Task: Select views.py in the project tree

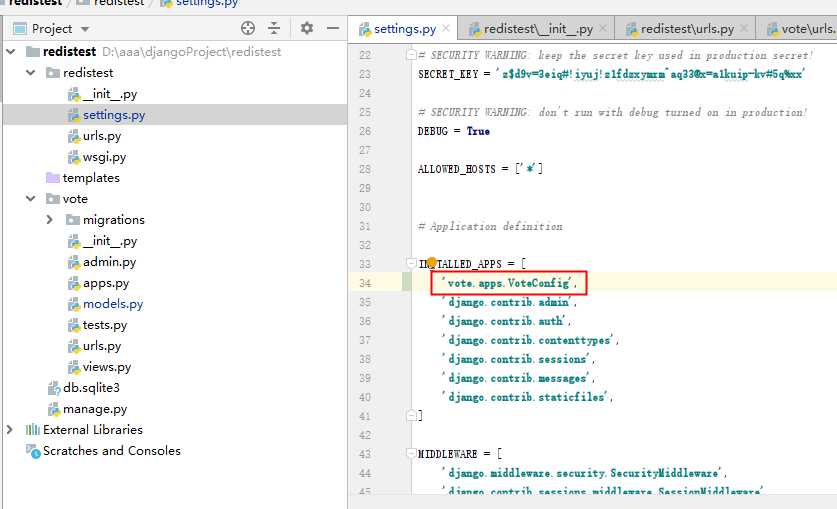Action: pyautogui.click(x=107, y=367)
